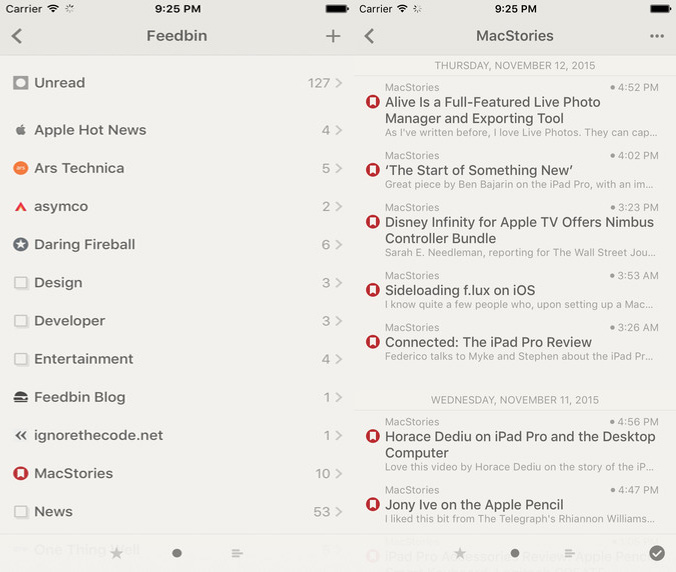Tap the Ars Technica orange icon

(x=20, y=168)
